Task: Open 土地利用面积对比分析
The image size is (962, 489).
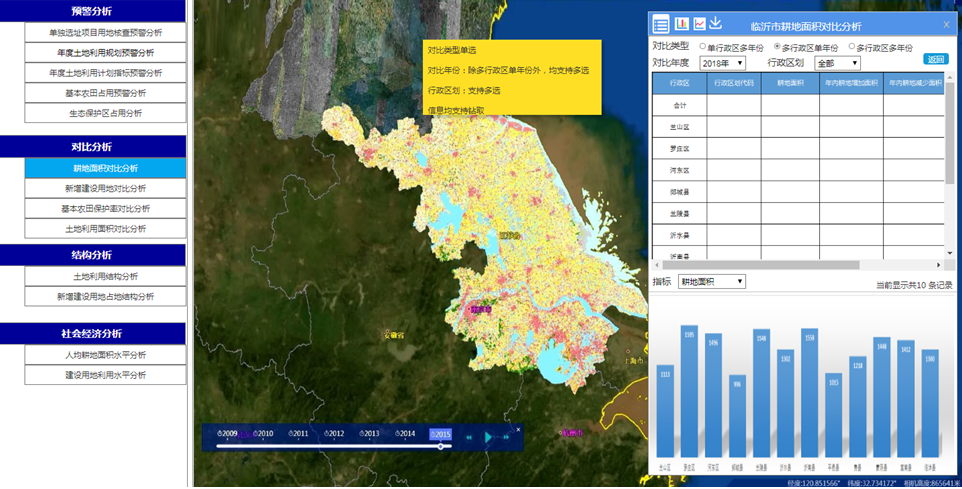Action: (106, 229)
